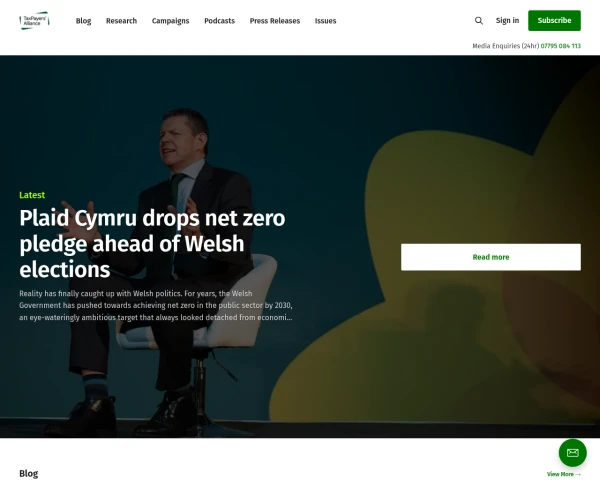Select Podcasts from the top navigation

(219, 21)
